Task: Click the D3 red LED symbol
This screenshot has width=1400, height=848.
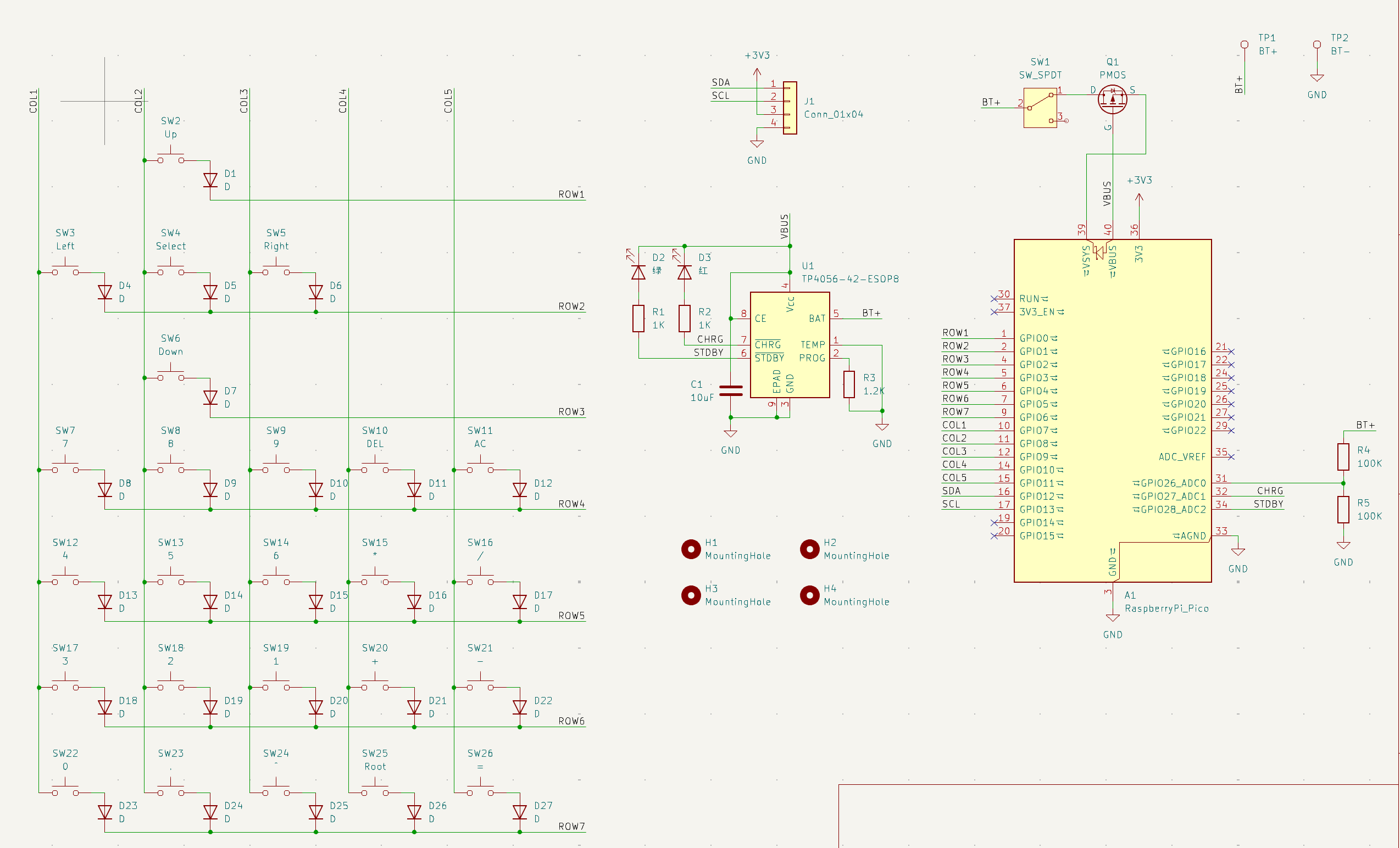Action: click(685, 272)
